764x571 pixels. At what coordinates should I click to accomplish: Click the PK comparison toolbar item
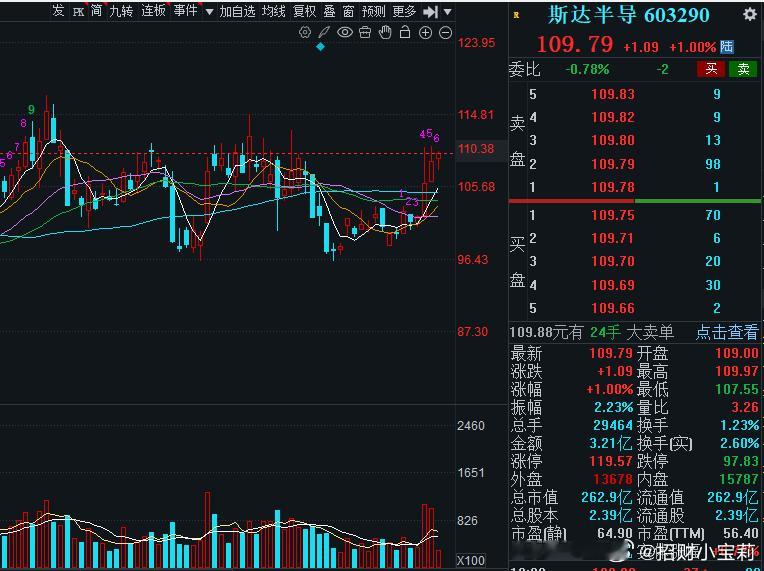(x=78, y=12)
